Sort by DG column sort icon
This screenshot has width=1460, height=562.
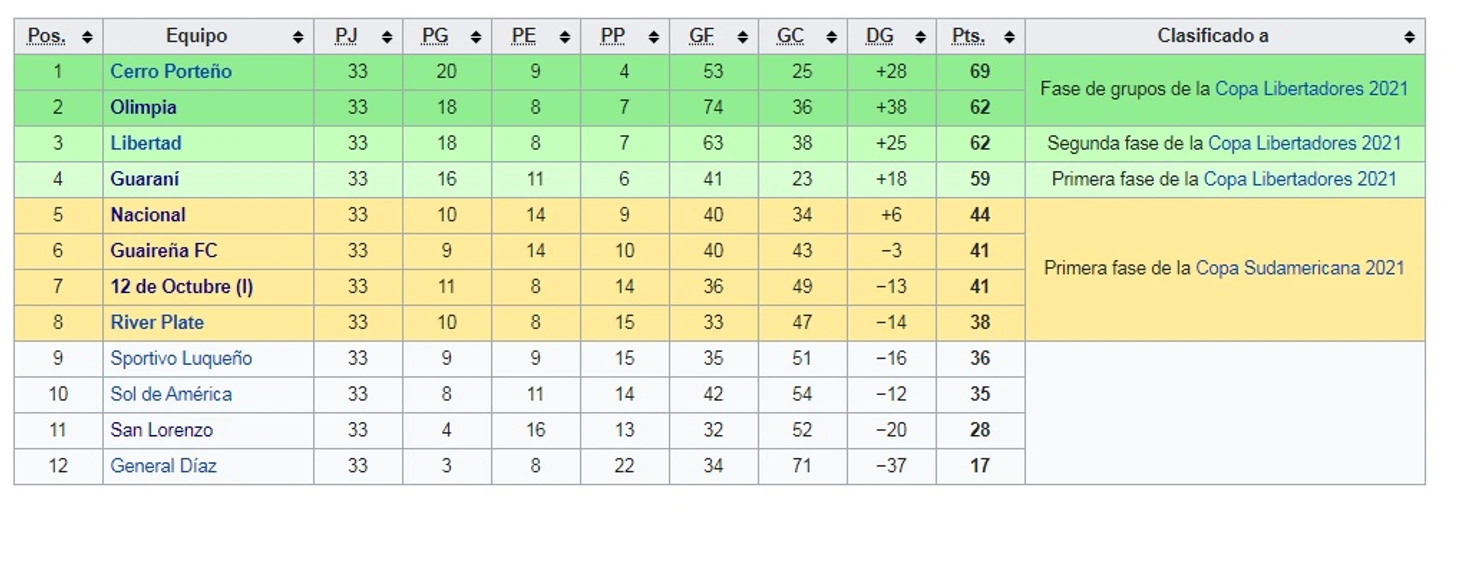coord(921,37)
